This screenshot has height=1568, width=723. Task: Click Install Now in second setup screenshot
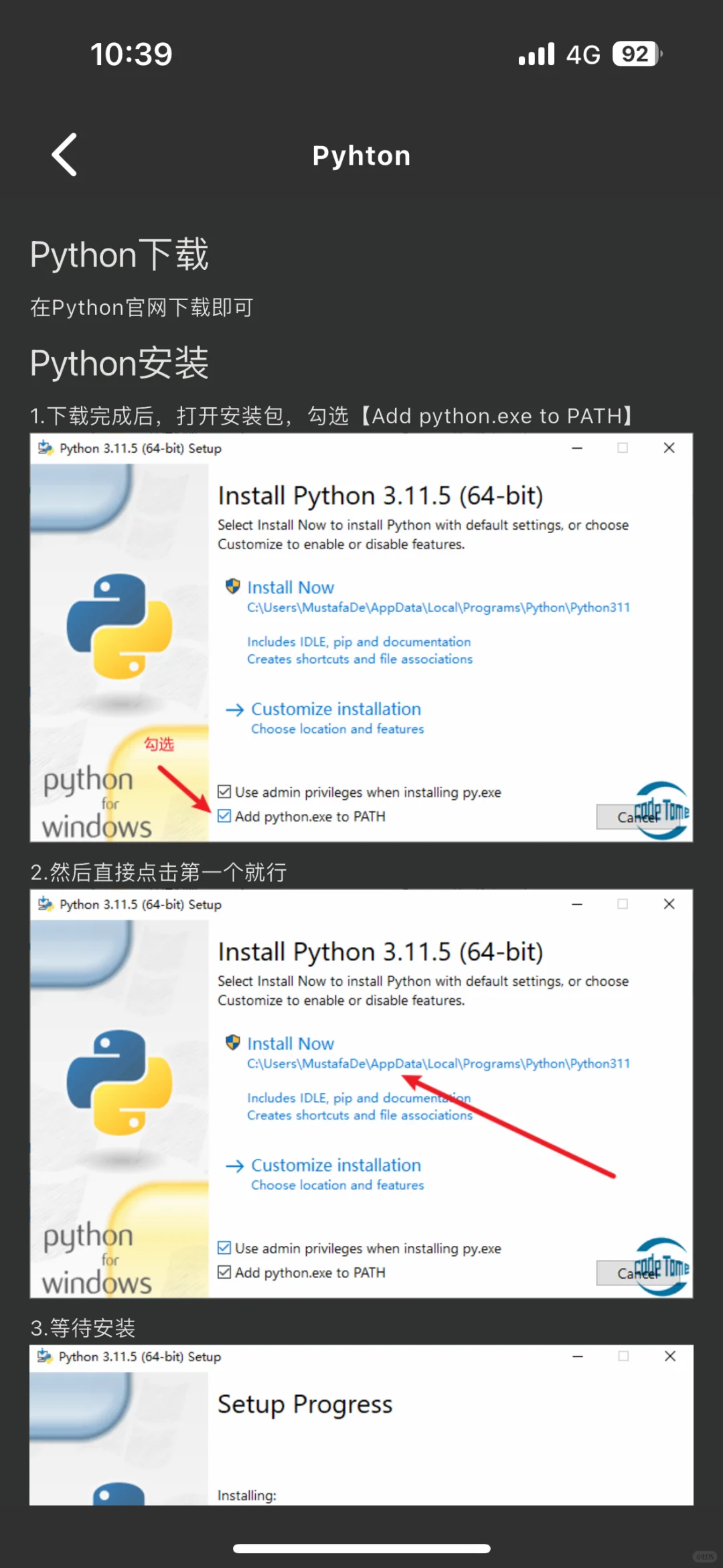point(291,1044)
